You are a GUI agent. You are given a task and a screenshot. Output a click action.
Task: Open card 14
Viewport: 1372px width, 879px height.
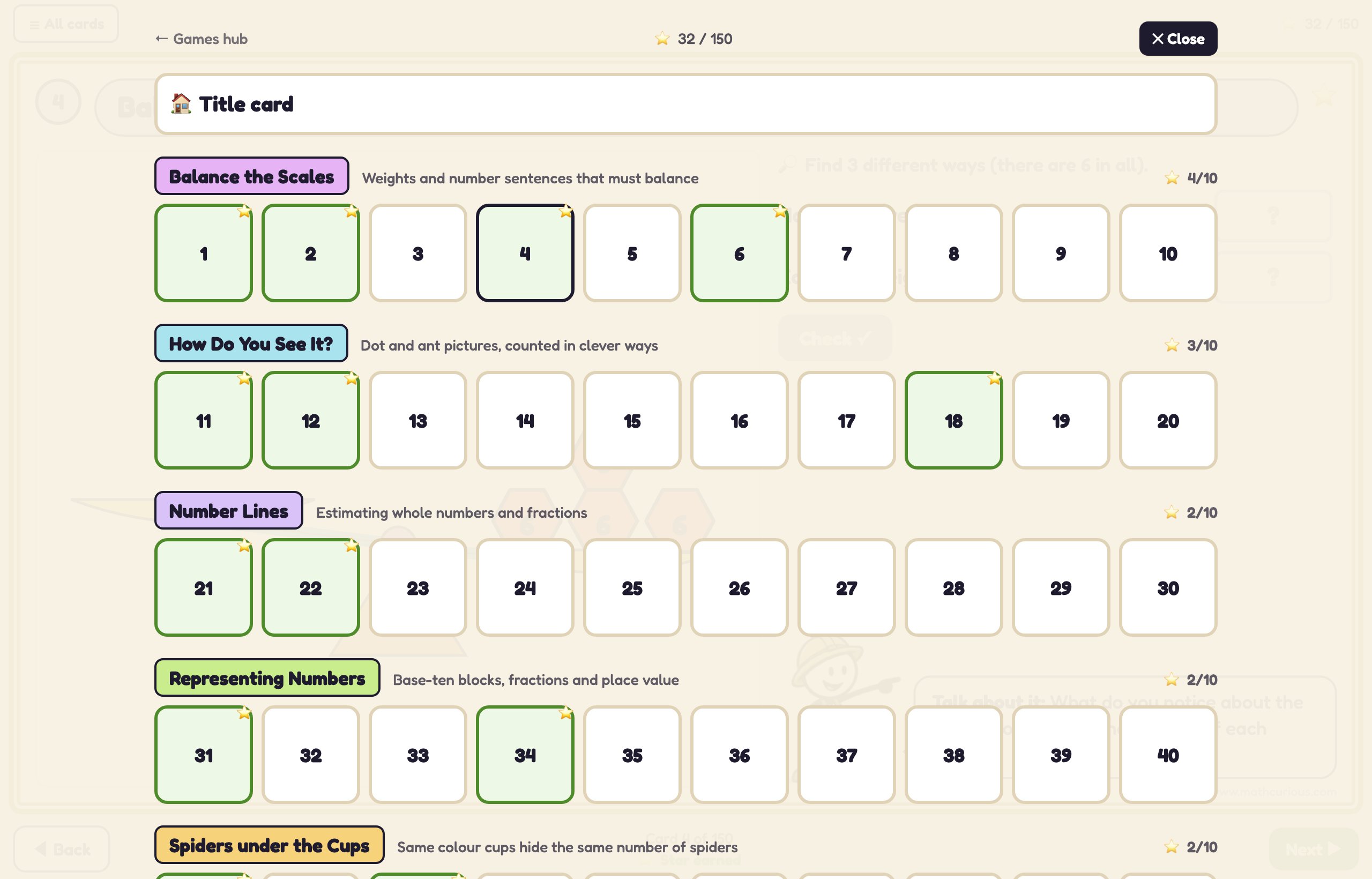[525, 420]
